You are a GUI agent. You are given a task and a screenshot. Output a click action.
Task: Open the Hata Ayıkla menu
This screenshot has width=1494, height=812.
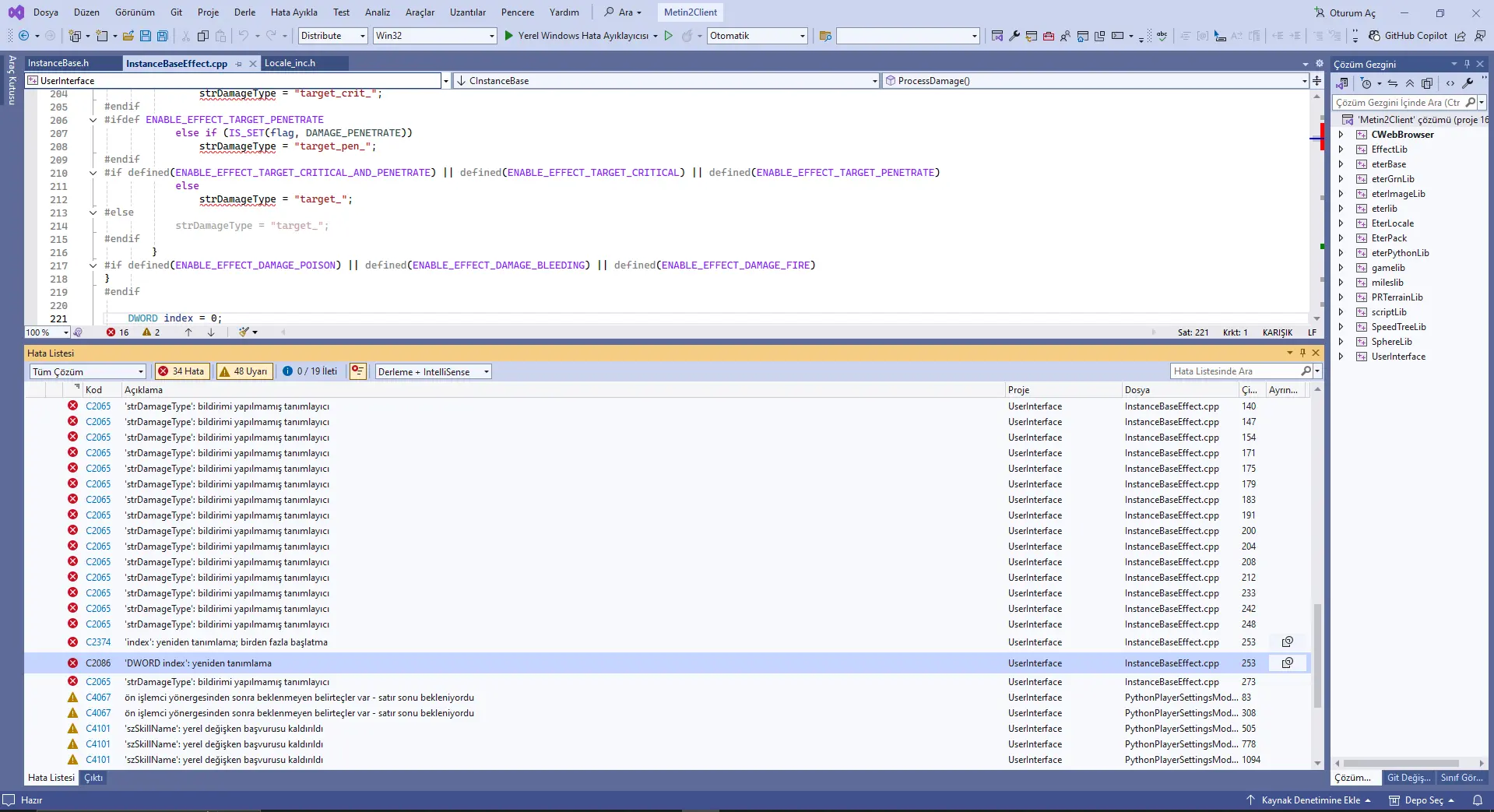294,12
